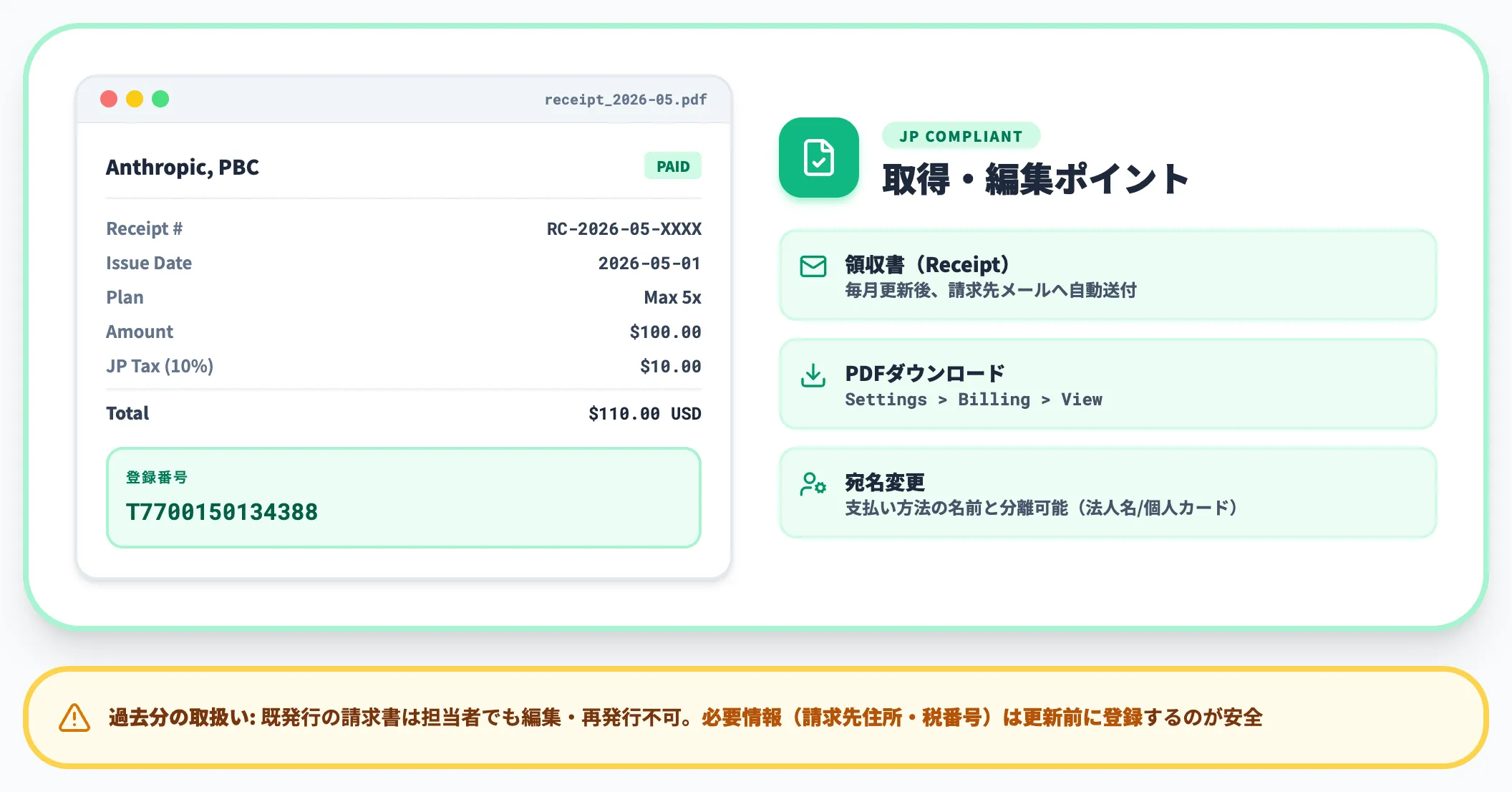This screenshot has height=792, width=1512.
Task: Click the JP tax value $10.00
Action: point(671,367)
